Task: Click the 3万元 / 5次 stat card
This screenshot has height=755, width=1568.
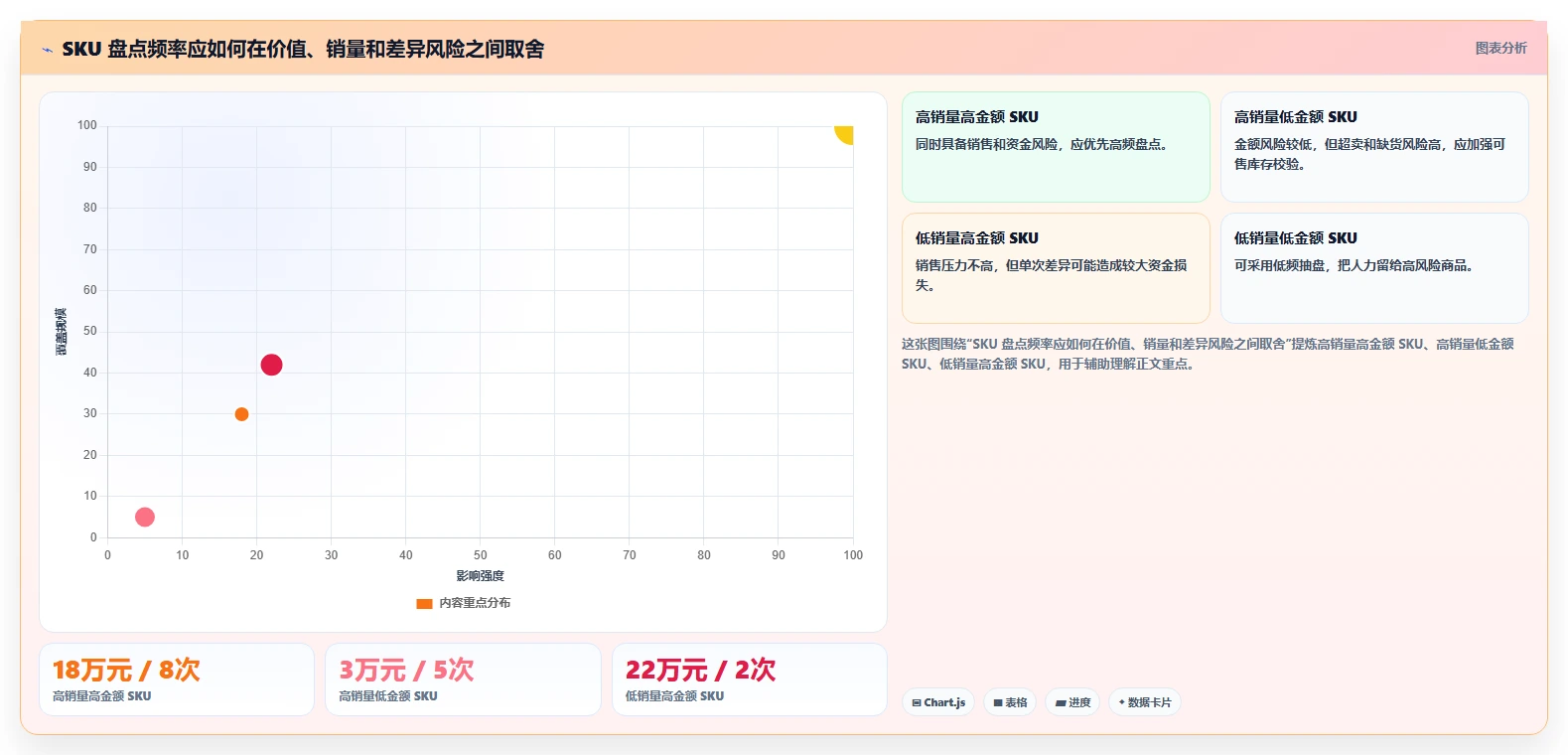Action: (463, 679)
